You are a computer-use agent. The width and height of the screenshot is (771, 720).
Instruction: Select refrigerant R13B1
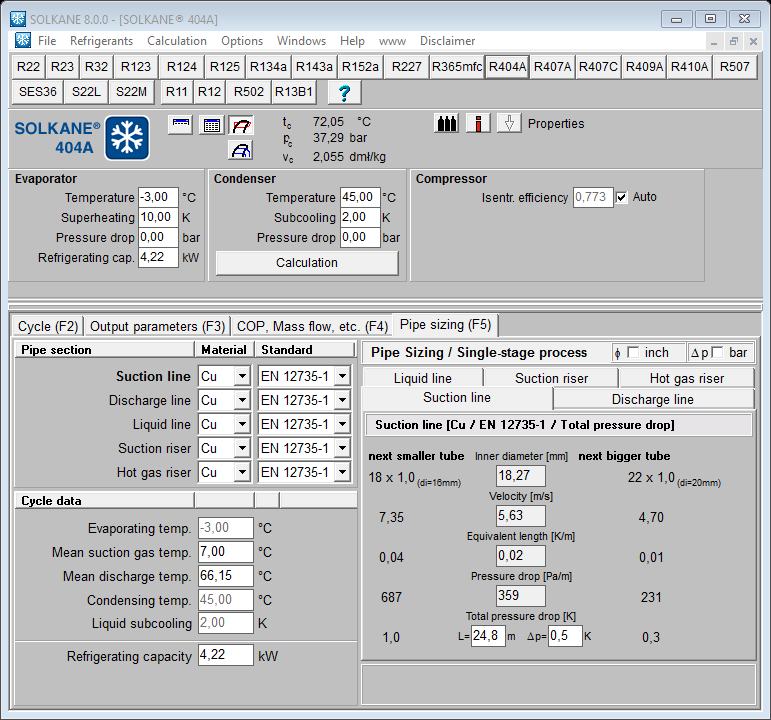pos(294,92)
